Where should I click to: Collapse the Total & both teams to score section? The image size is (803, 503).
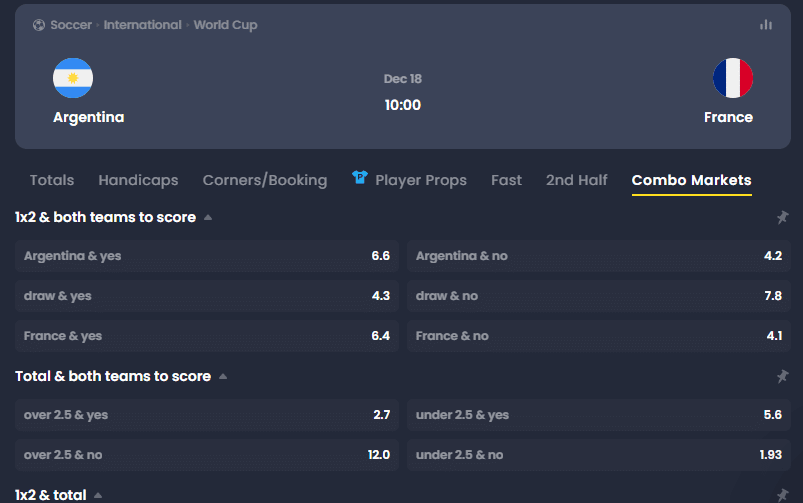coord(223,376)
